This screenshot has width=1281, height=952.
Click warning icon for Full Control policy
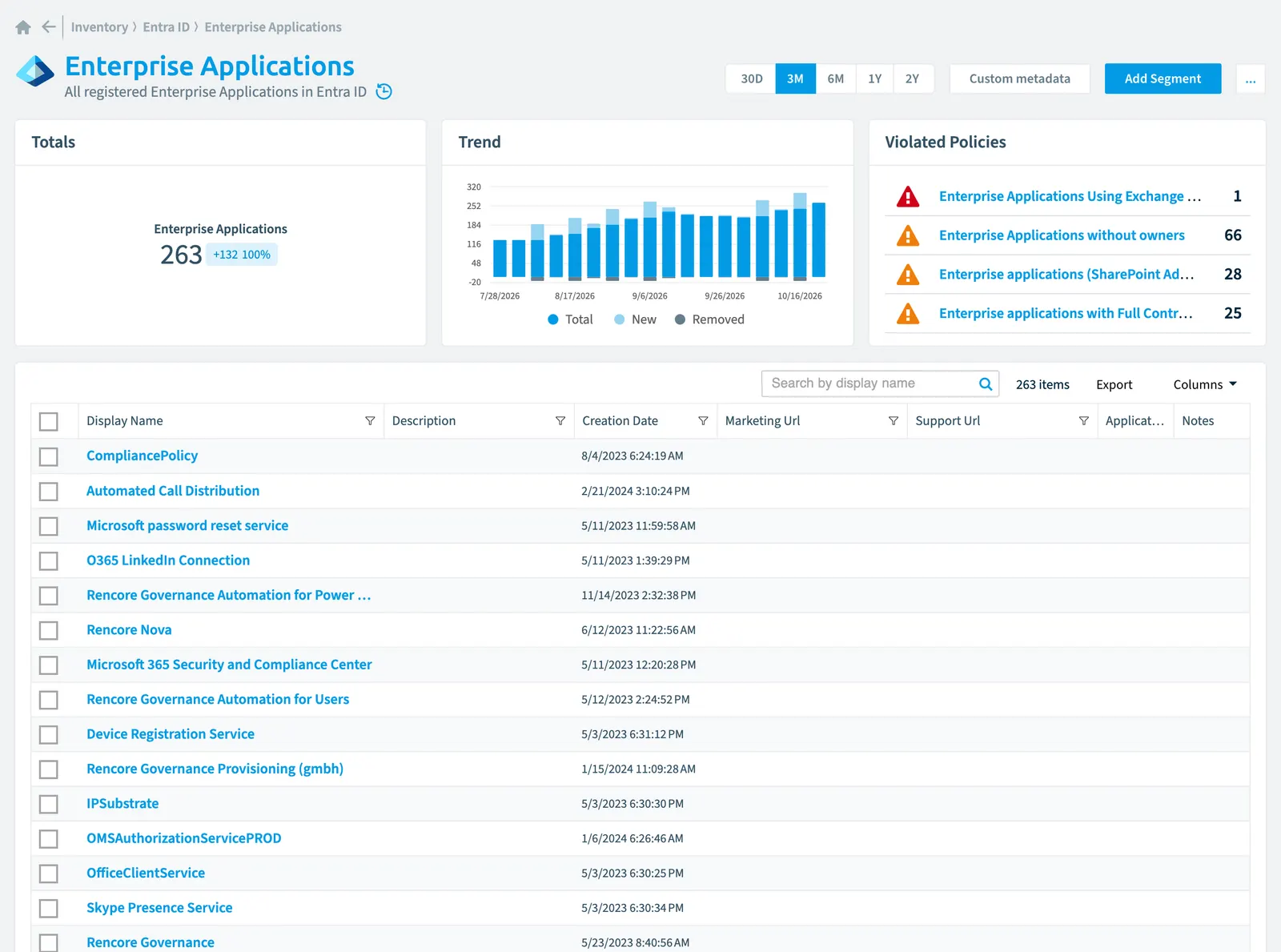coord(908,313)
